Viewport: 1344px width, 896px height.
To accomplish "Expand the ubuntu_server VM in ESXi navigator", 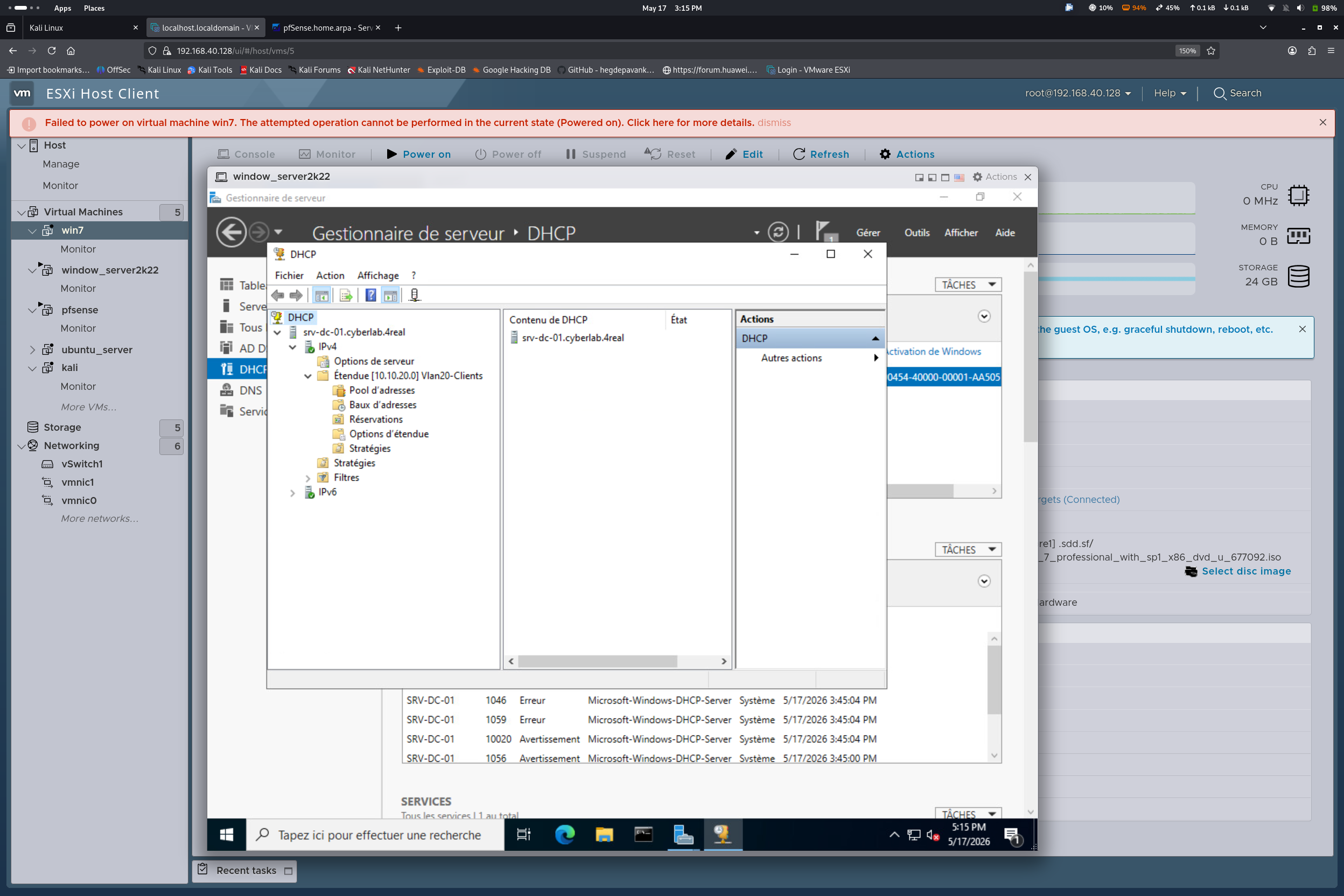I will [x=32, y=349].
